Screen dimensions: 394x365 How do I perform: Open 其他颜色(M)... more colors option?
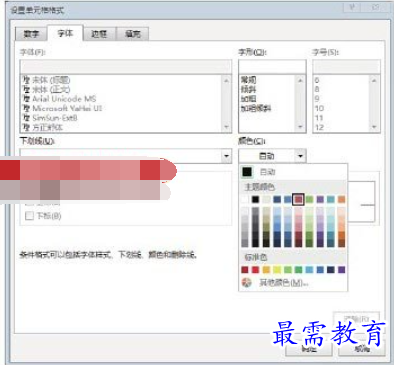click(x=293, y=283)
